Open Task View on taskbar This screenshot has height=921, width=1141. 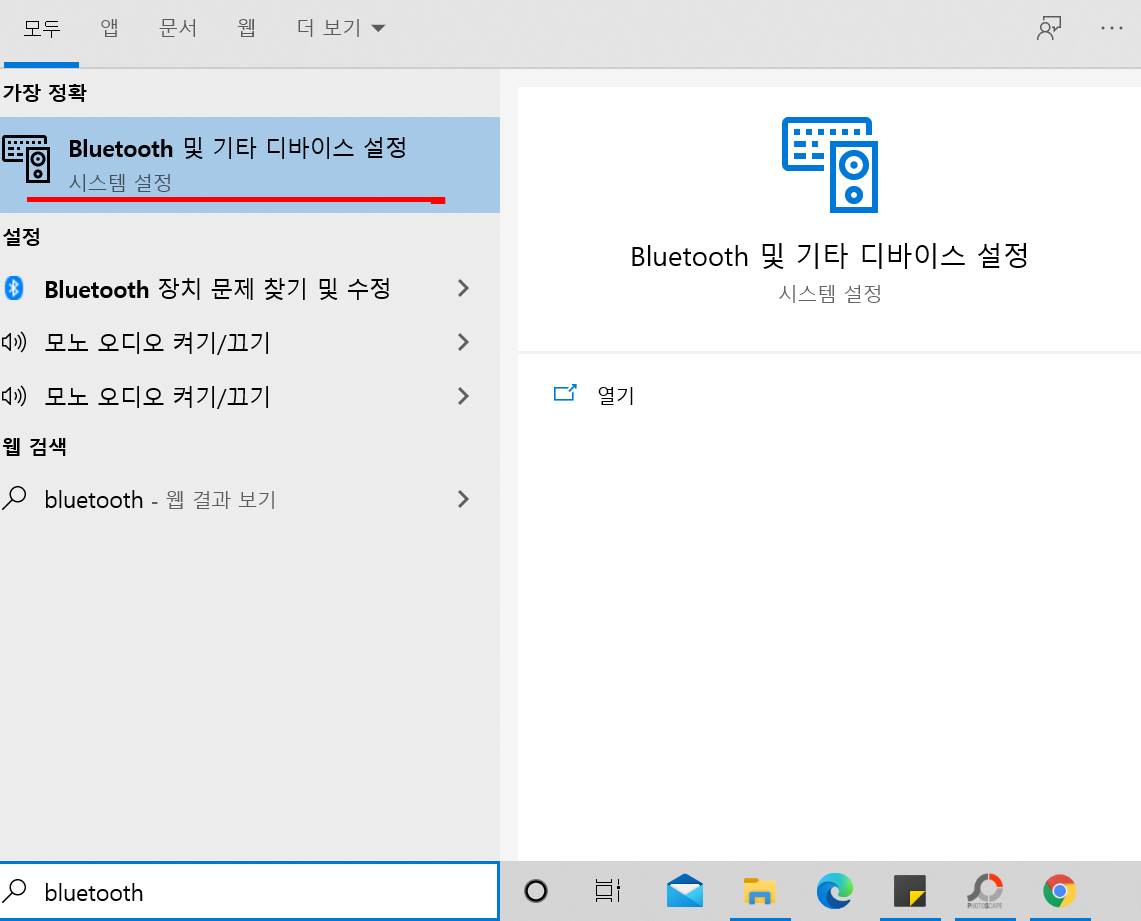click(608, 891)
